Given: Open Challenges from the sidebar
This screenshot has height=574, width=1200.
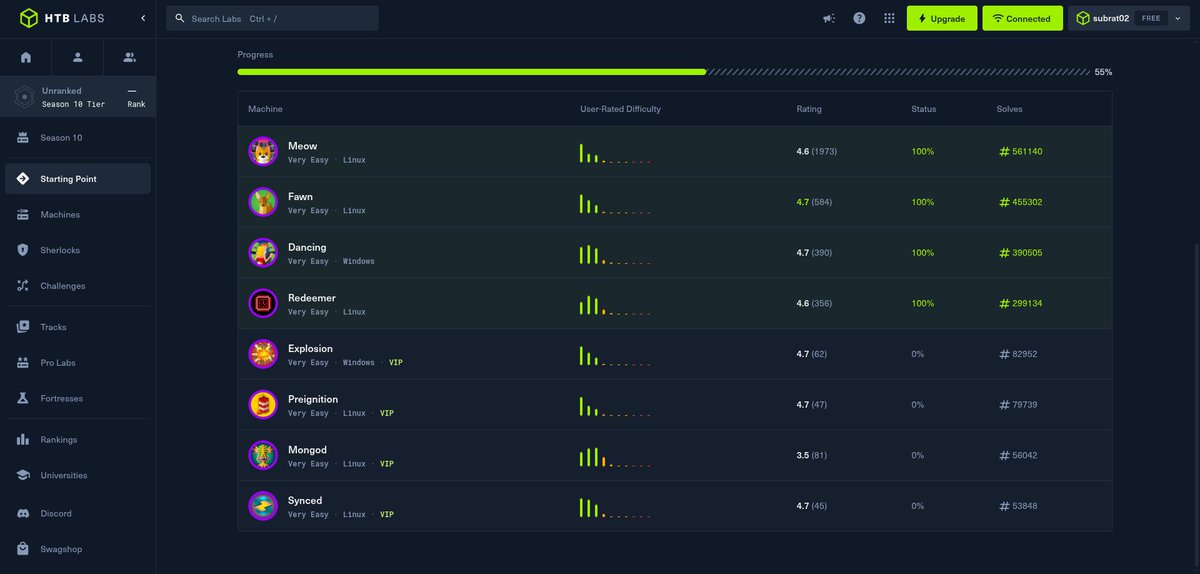Looking at the screenshot, I should [x=78, y=286].
